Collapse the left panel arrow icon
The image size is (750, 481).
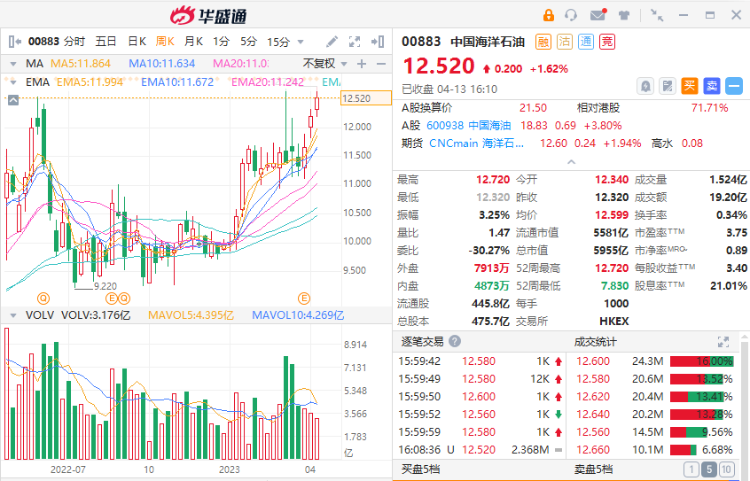point(15,42)
